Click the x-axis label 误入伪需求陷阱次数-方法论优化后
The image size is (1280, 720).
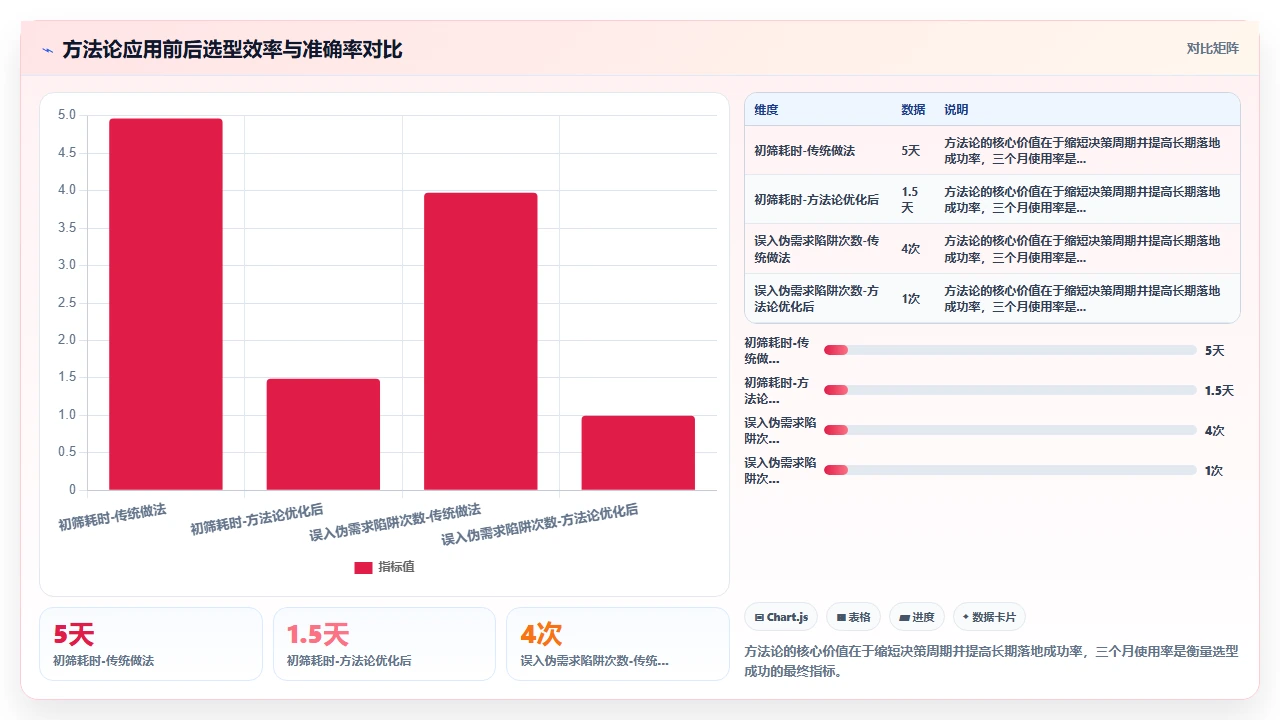pyautogui.click(x=540, y=524)
